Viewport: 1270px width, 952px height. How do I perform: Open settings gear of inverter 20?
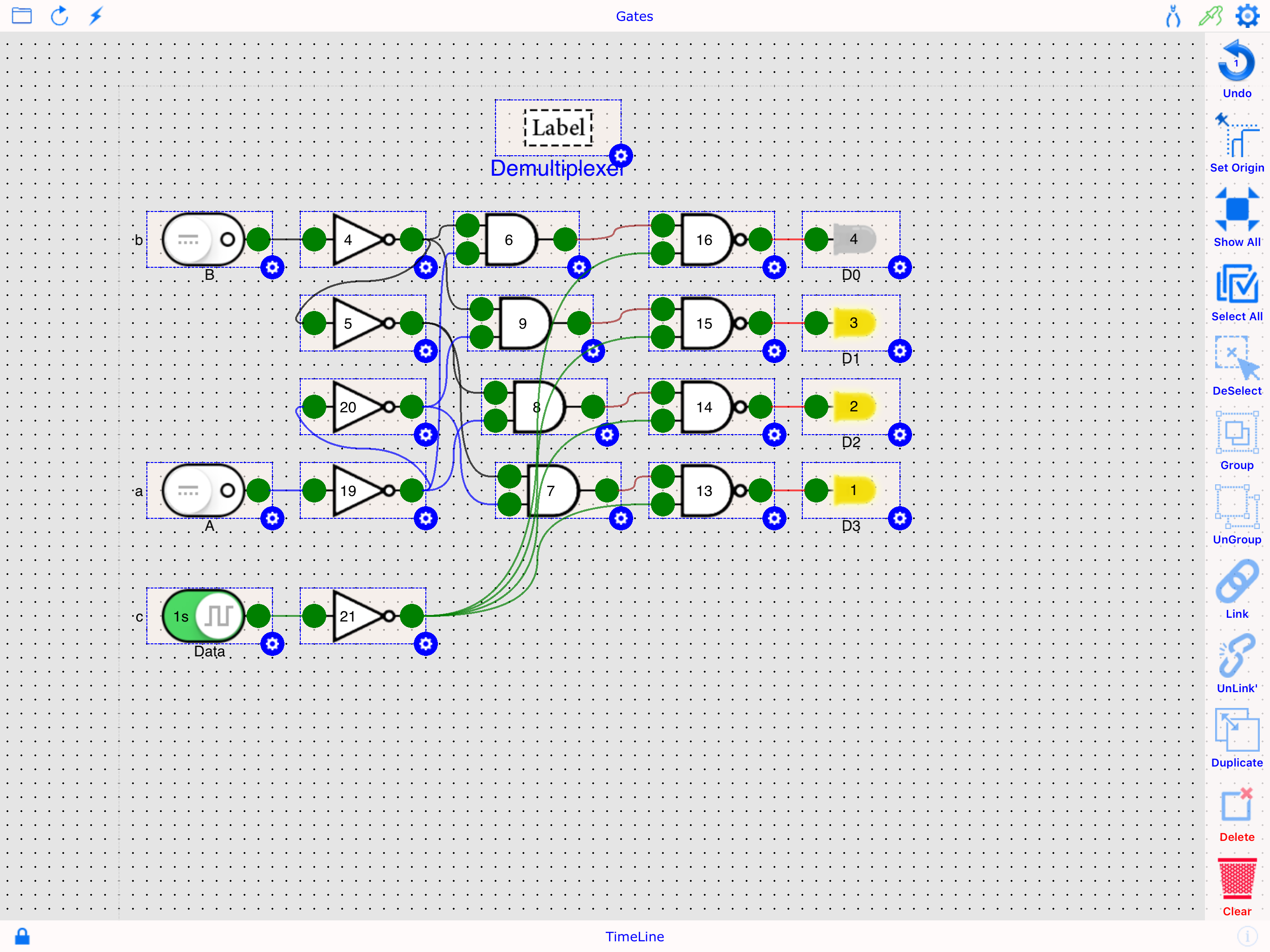425,435
